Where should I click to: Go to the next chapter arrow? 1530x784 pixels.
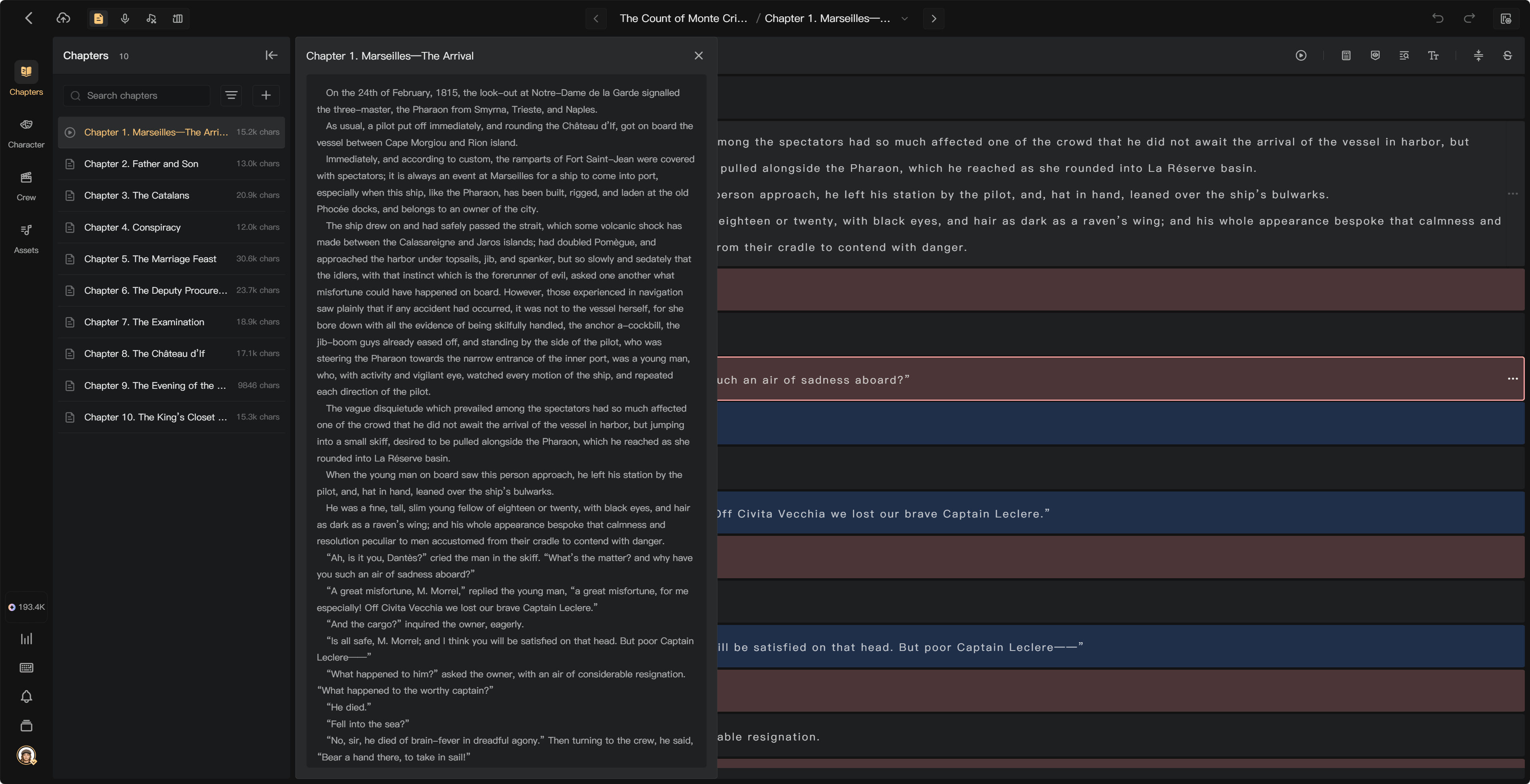click(x=934, y=18)
